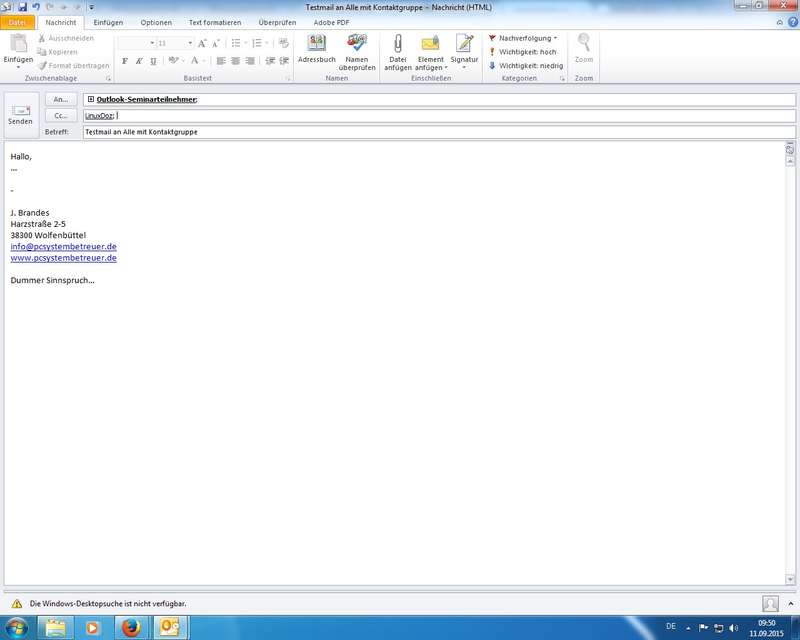Click Ausschneiden (cut)

point(66,38)
